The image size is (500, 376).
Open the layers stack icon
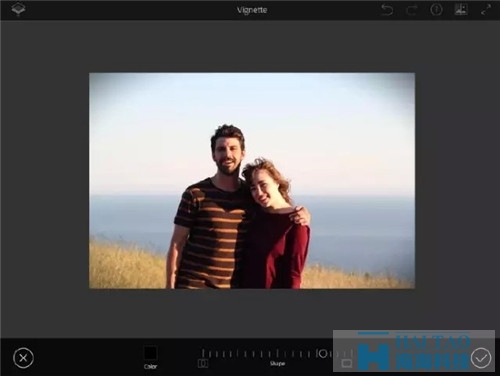(x=18, y=9)
